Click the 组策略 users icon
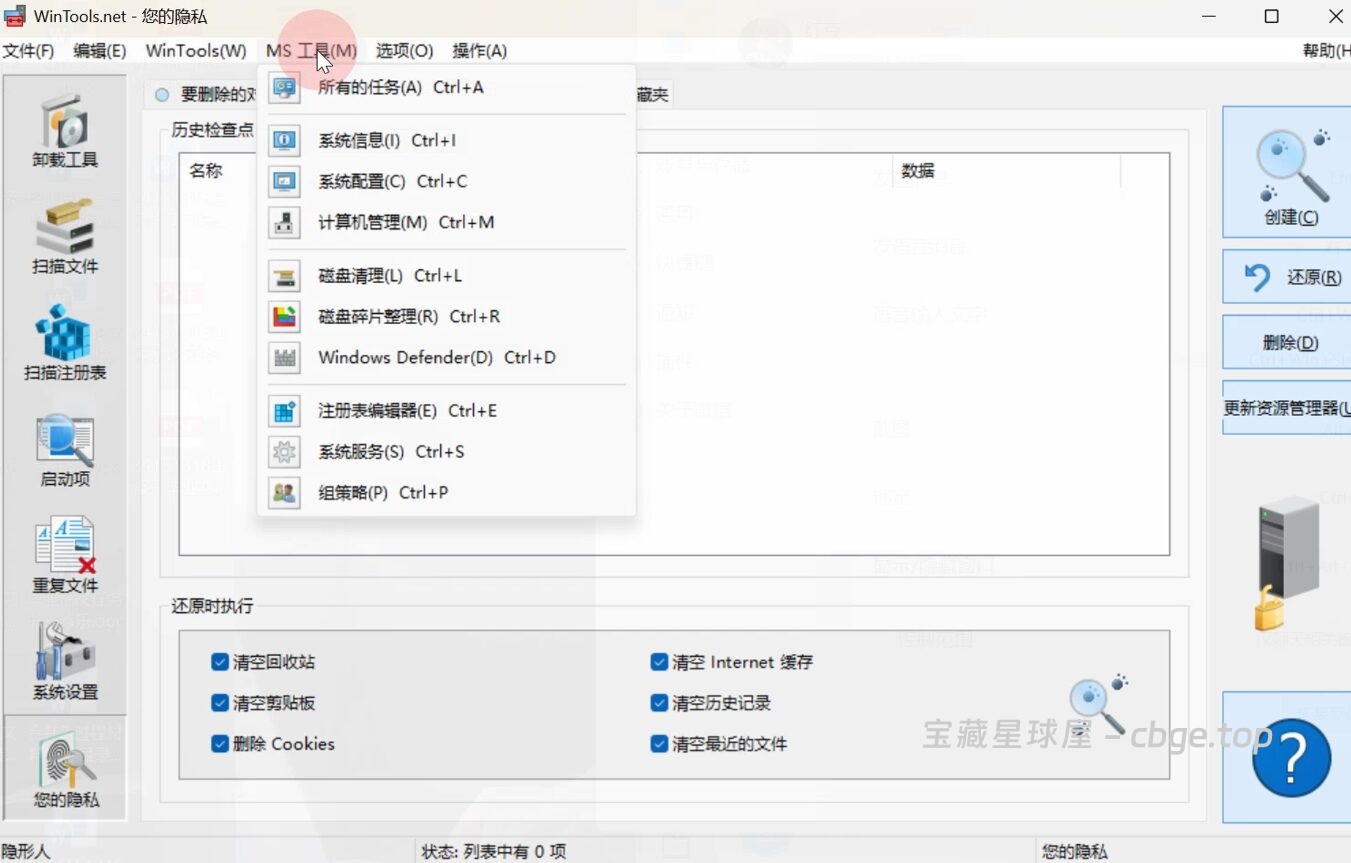The image size is (1351, 863). point(285,493)
